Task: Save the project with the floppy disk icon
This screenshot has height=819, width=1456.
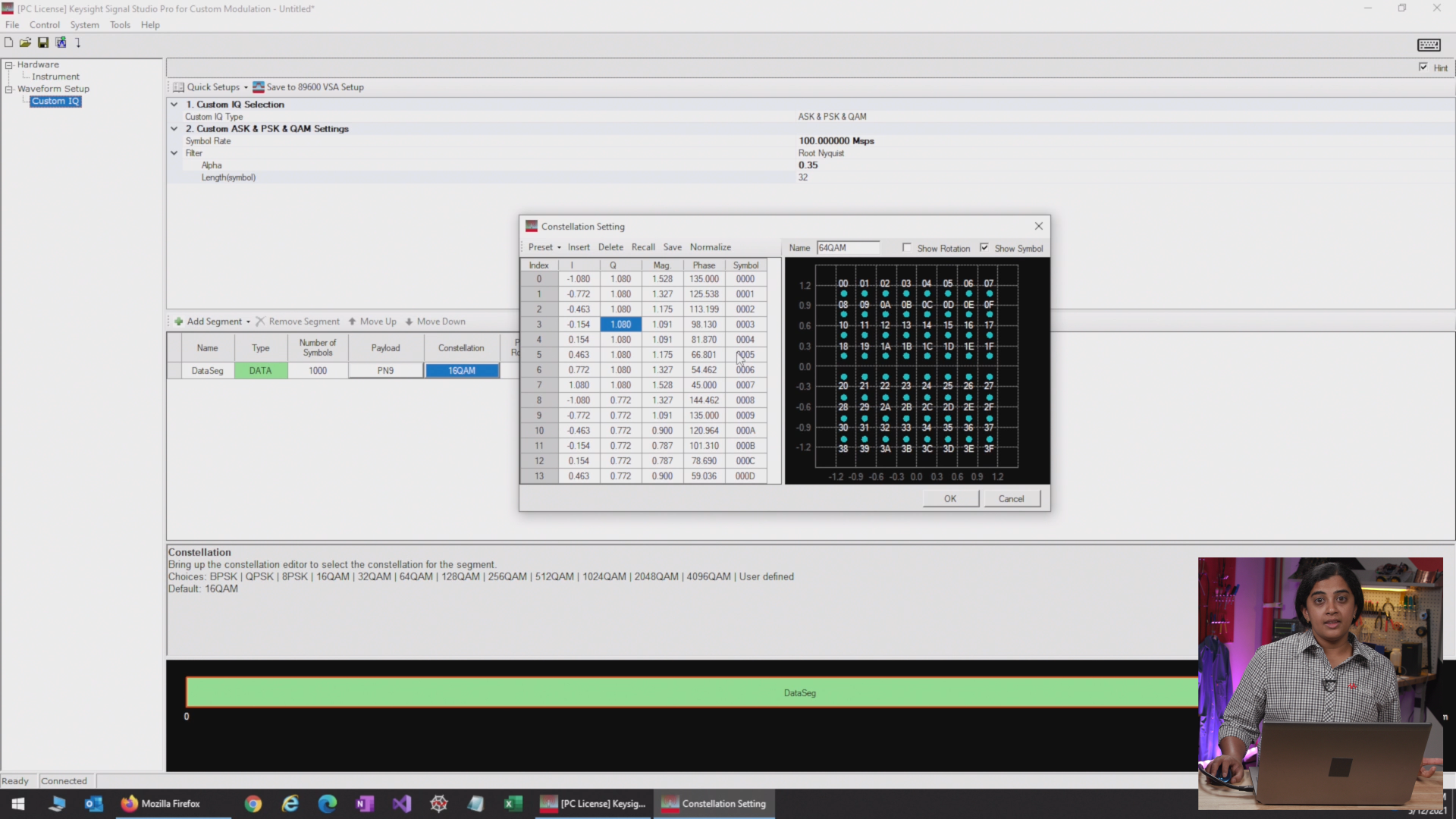Action: pyautogui.click(x=42, y=42)
